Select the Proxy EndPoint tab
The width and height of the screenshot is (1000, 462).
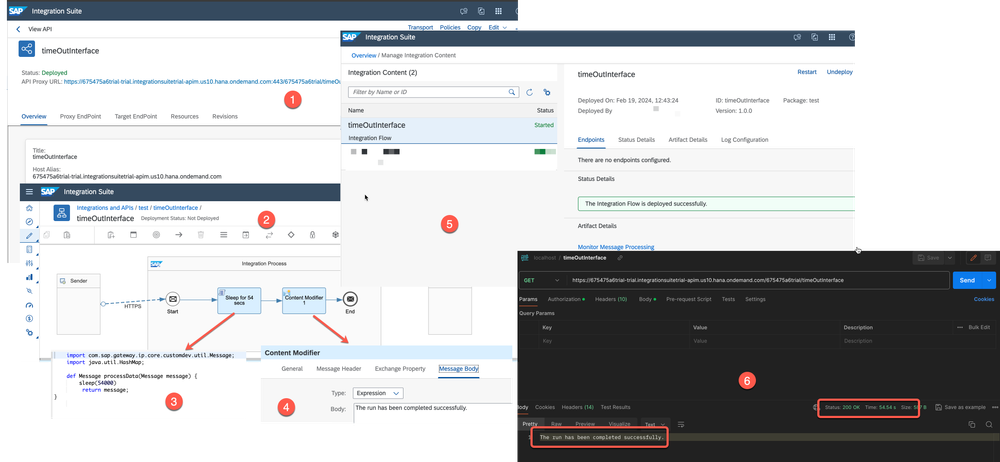[x=82, y=116]
